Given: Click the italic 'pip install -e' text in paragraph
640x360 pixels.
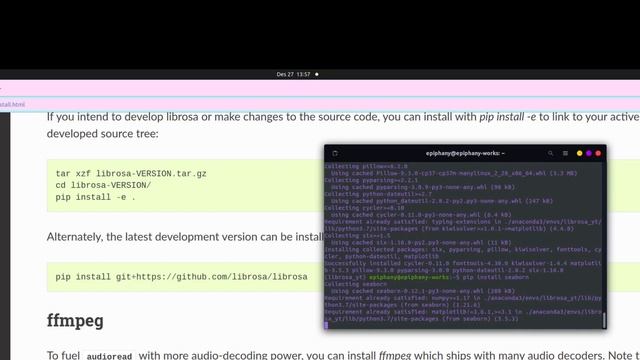Looking at the screenshot, I should (x=507, y=117).
